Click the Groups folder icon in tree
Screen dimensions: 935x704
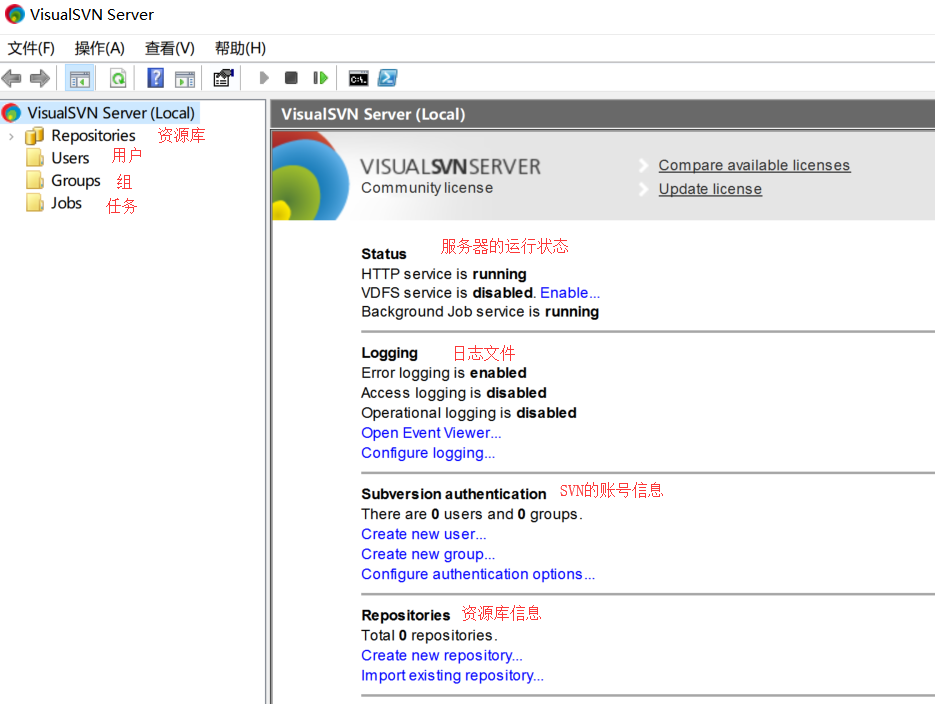[x=35, y=181]
